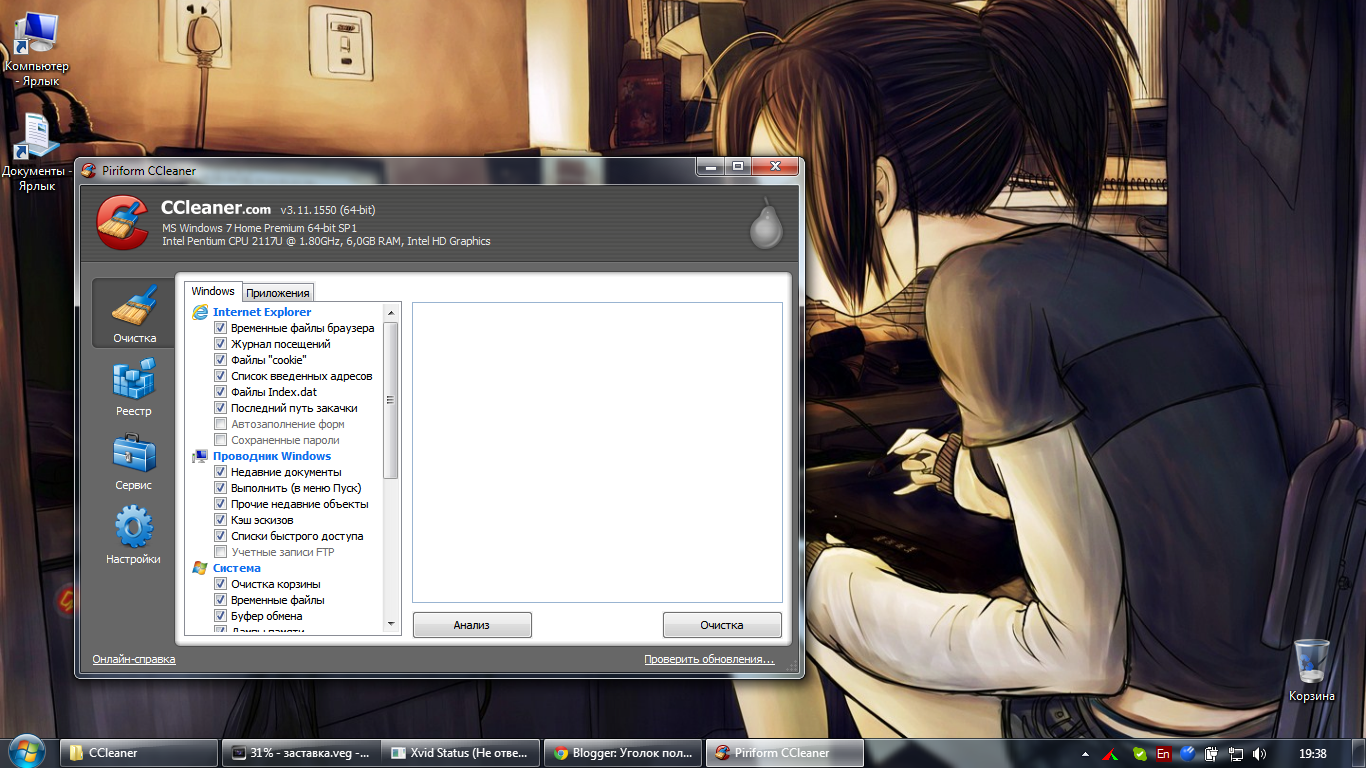Toggle Списки быстрого доступа checkbox

click(221, 536)
